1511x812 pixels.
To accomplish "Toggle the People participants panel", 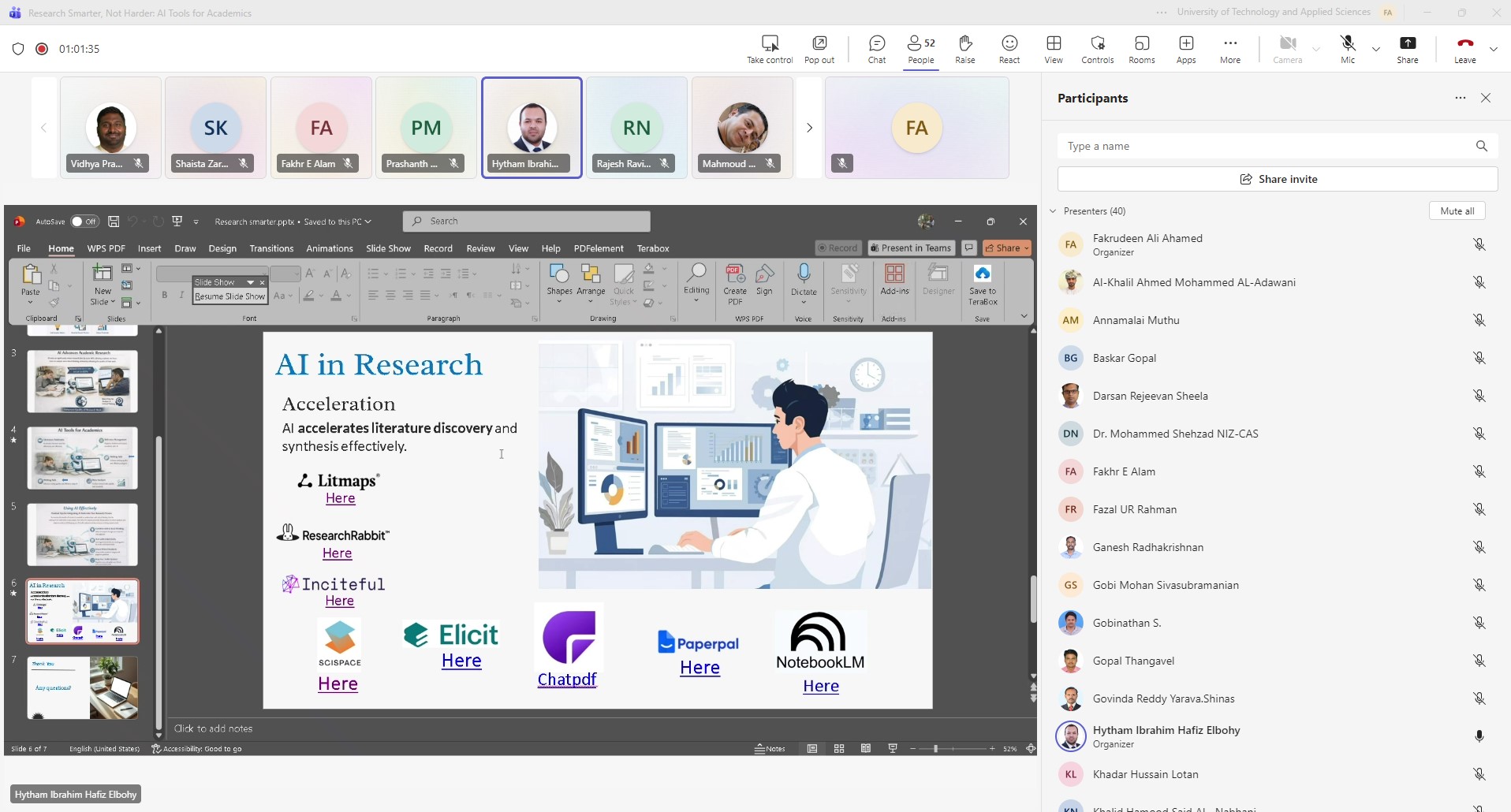I will click(x=920, y=49).
